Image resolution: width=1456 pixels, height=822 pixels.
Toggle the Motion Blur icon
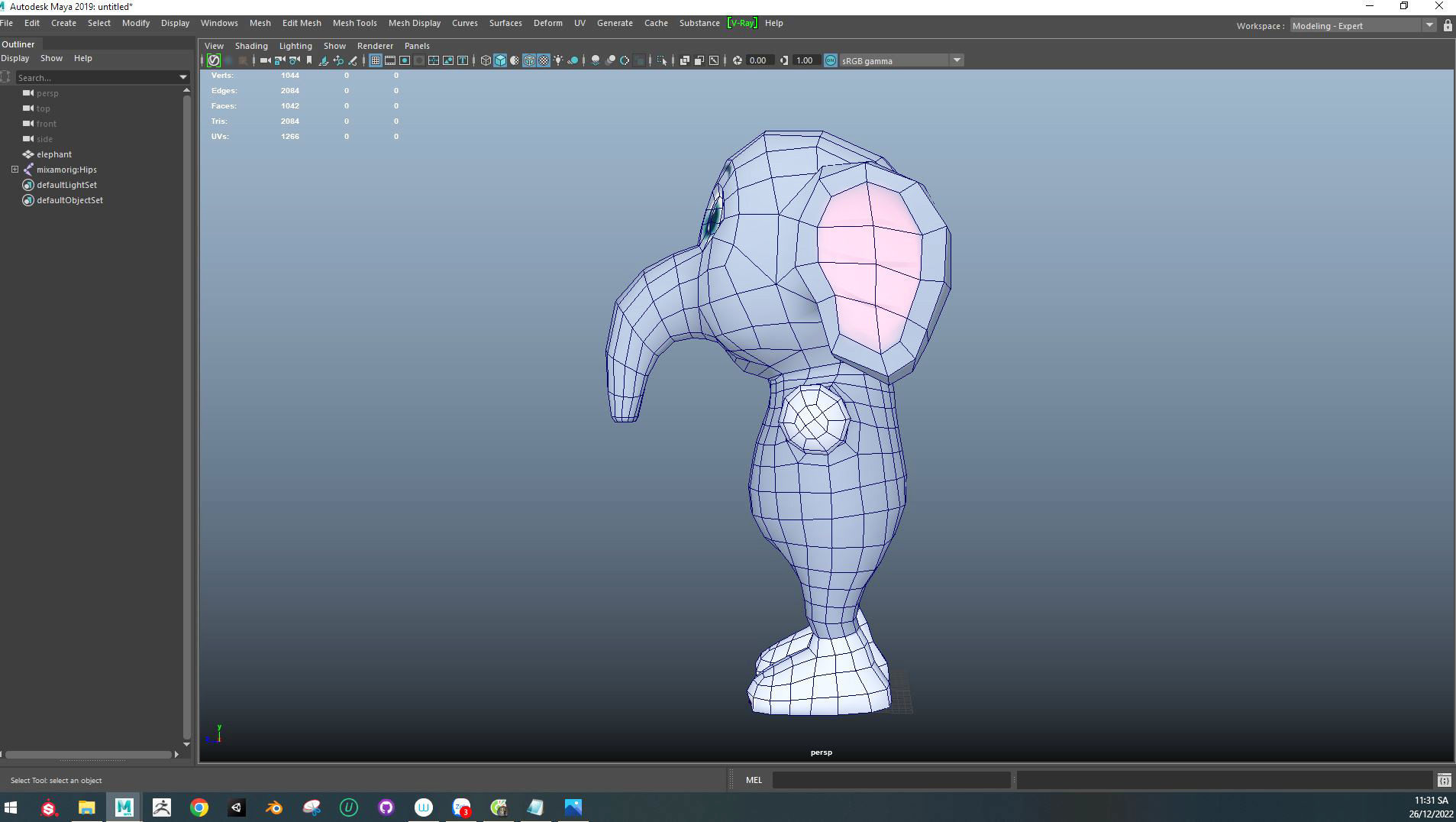(610, 60)
